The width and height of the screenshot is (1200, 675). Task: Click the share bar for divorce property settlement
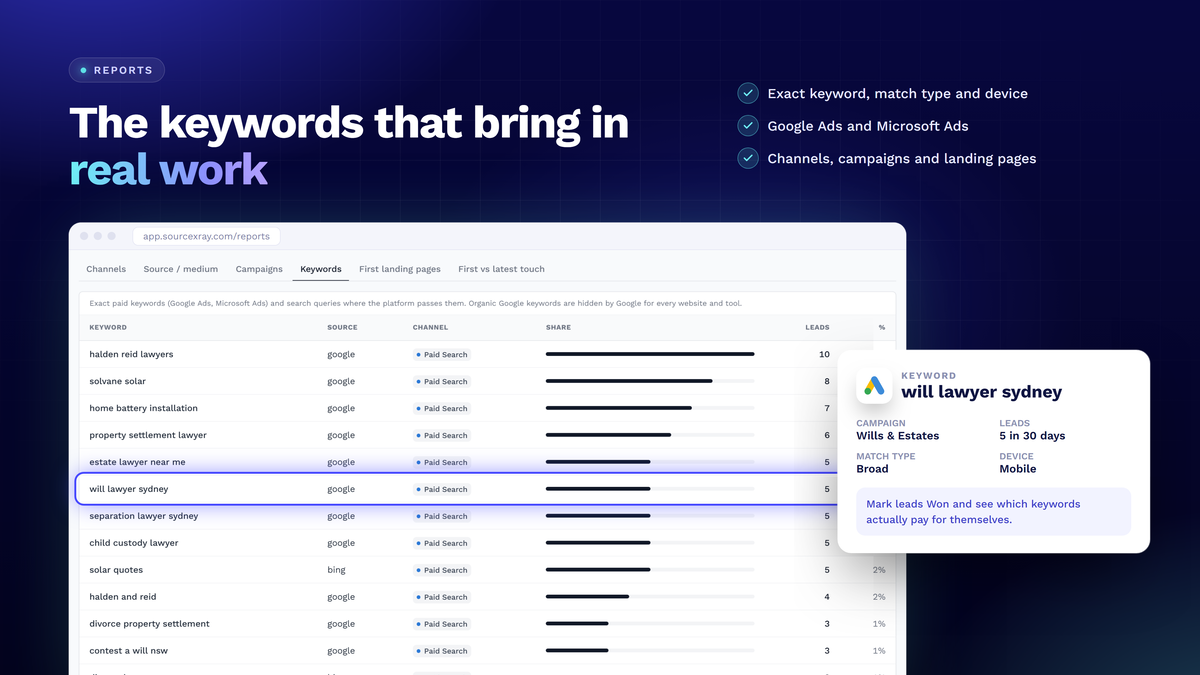click(x=650, y=624)
